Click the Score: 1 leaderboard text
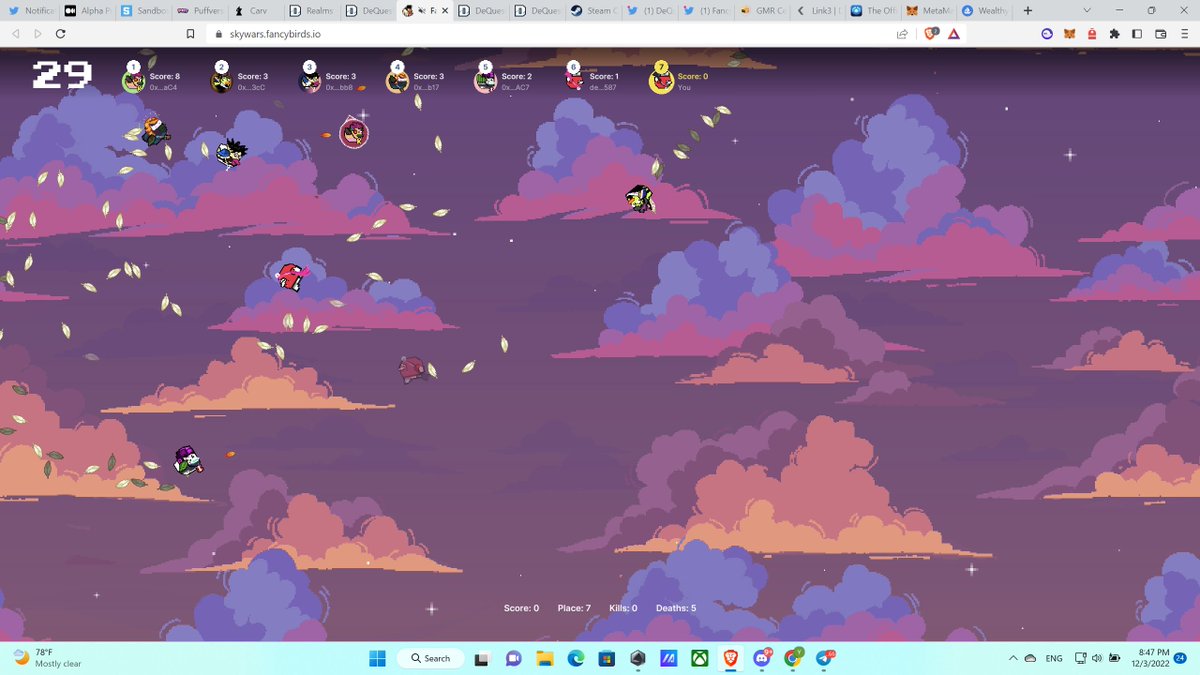 (x=604, y=76)
